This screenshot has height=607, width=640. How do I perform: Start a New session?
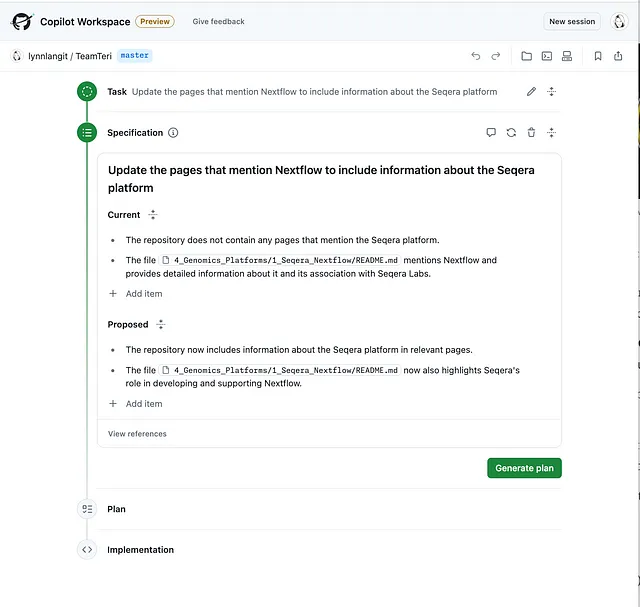point(572,21)
